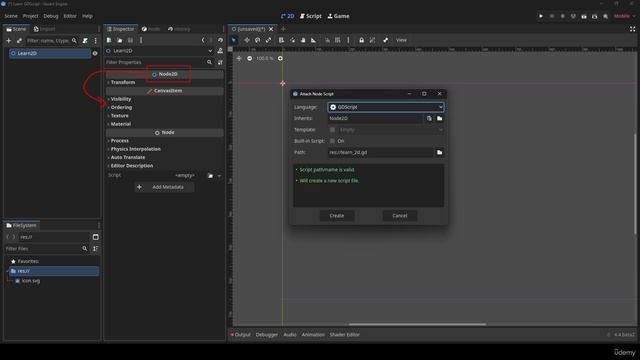Click the Inspector save resource icon

pyautogui.click(x=130, y=40)
